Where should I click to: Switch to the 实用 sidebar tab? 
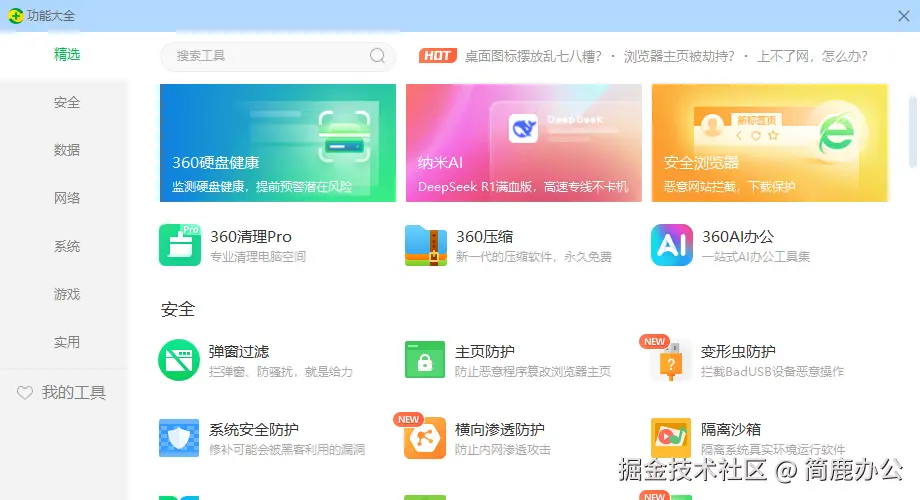click(x=67, y=342)
